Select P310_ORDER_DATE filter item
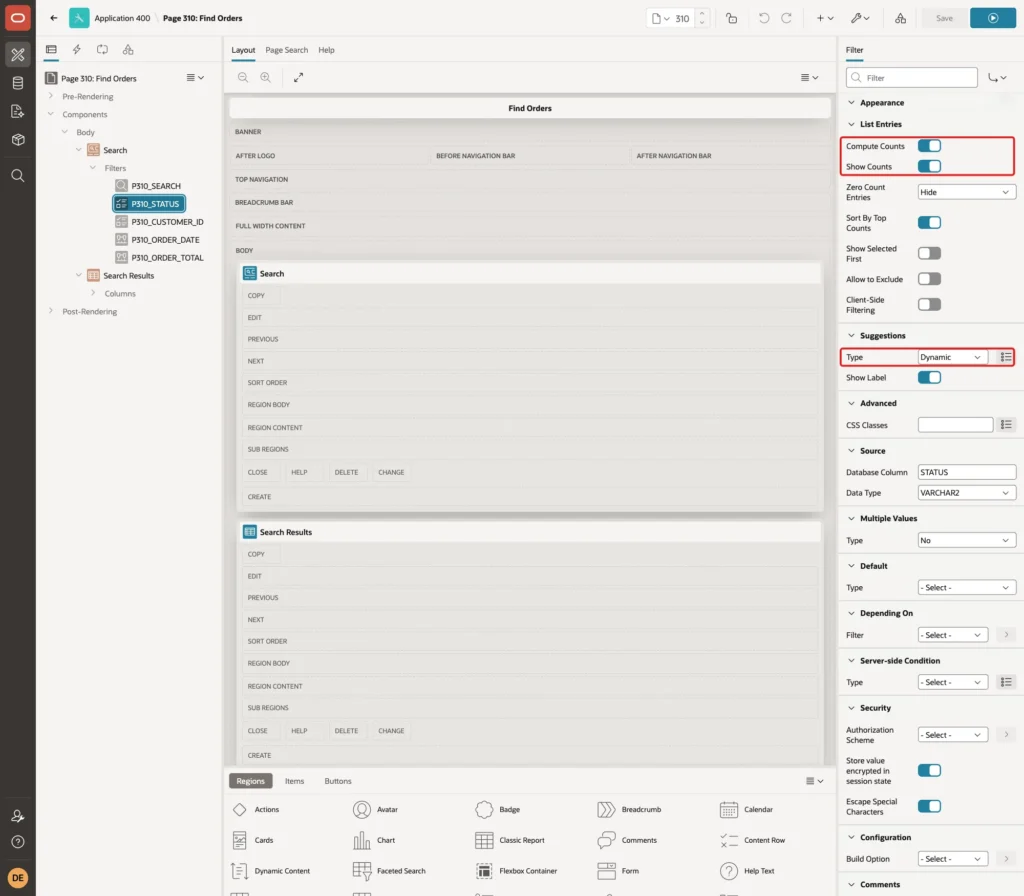Viewport: 1024px width, 896px height. [165, 240]
